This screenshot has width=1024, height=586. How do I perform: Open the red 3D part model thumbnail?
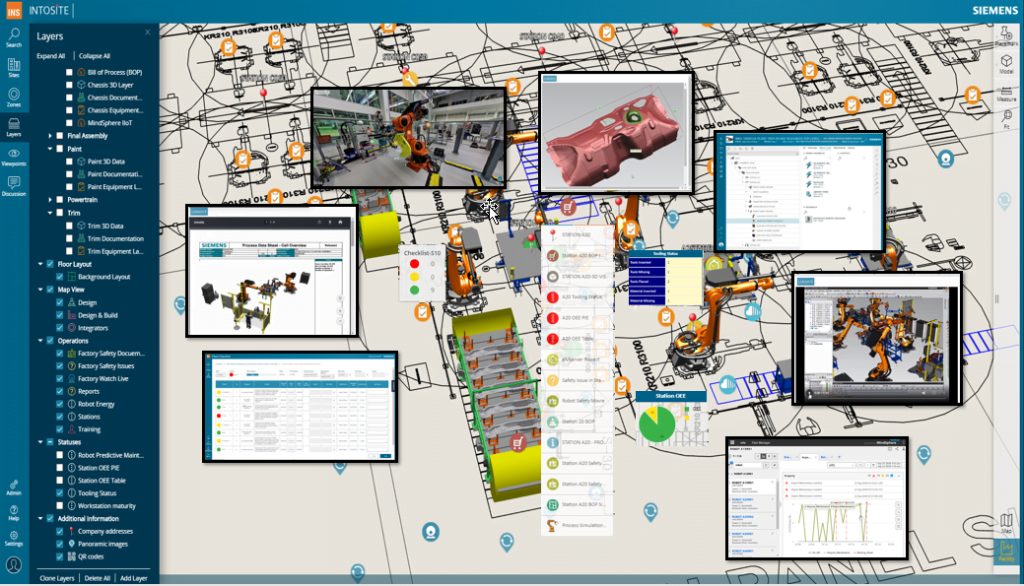point(616,133)
